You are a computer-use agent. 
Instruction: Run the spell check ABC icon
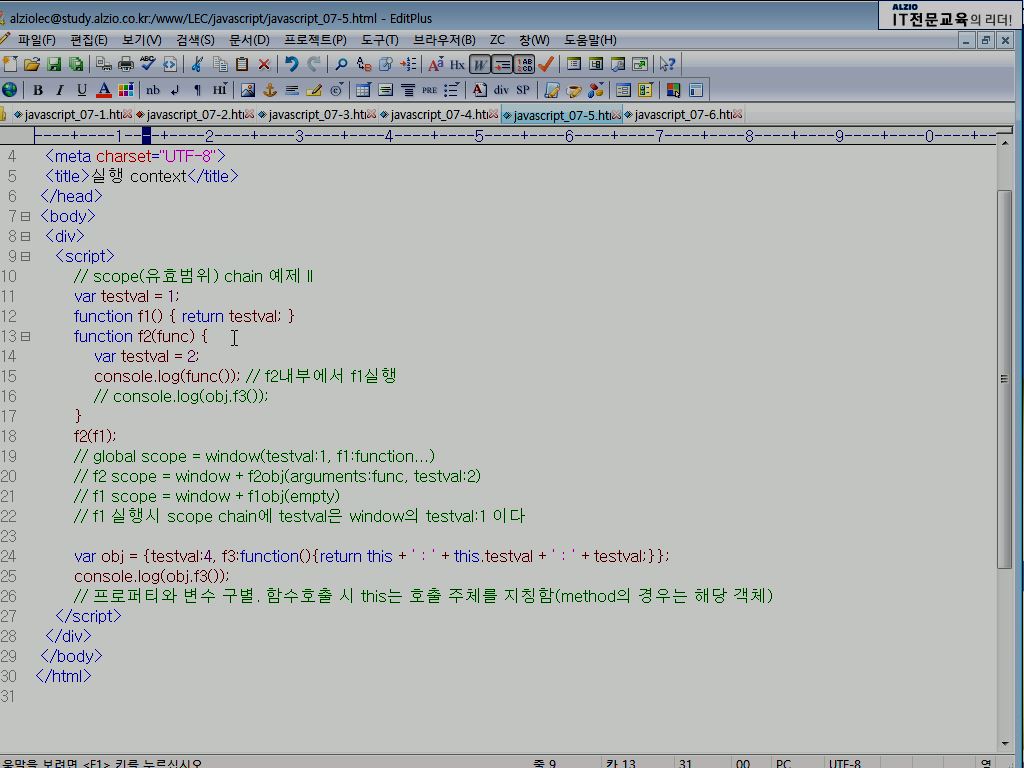pyautogui.click(x=148, y=64)
